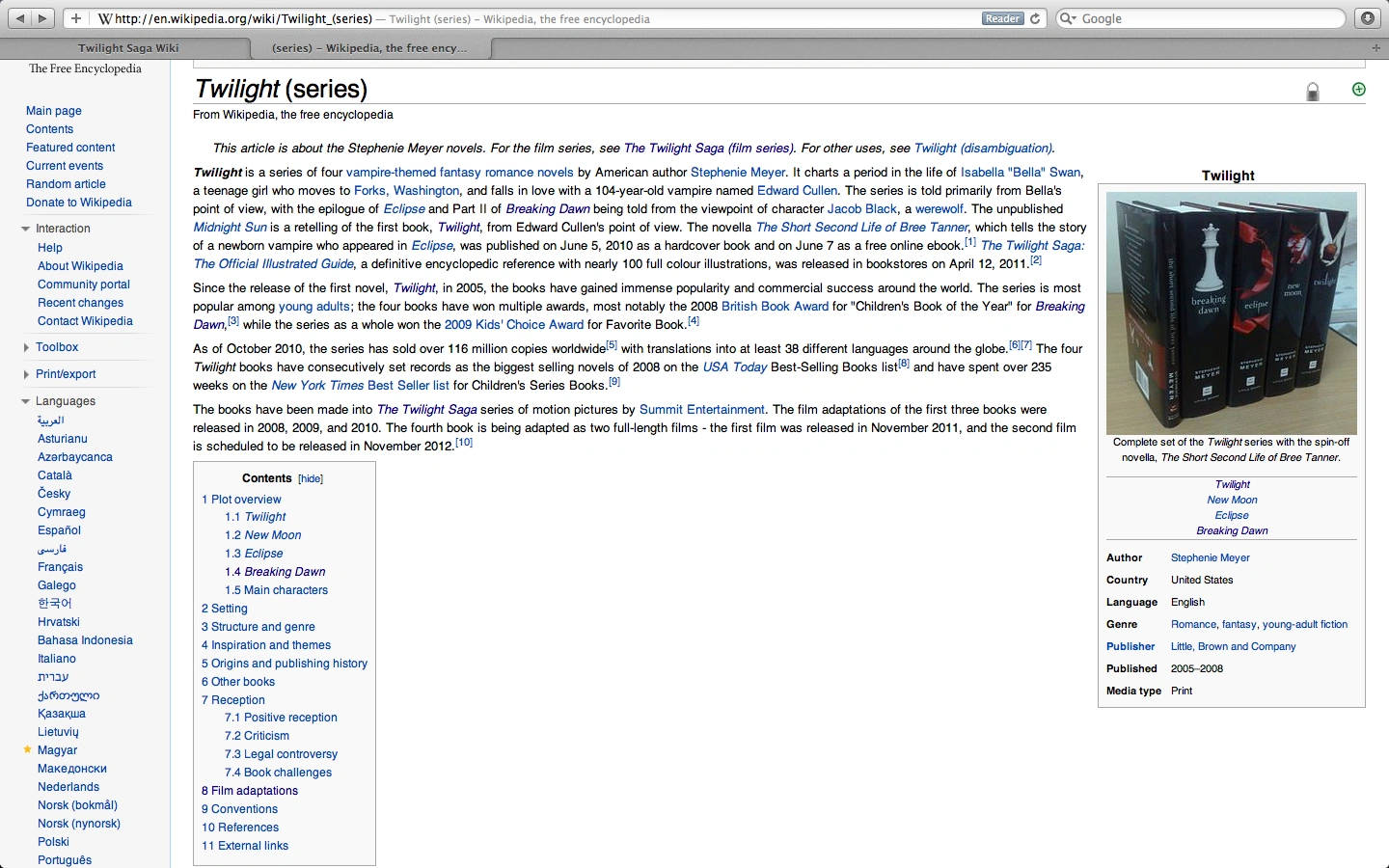Open Featured content in sidebar
This screenshot has width=1389, height=868.
(x=70, y=148)
